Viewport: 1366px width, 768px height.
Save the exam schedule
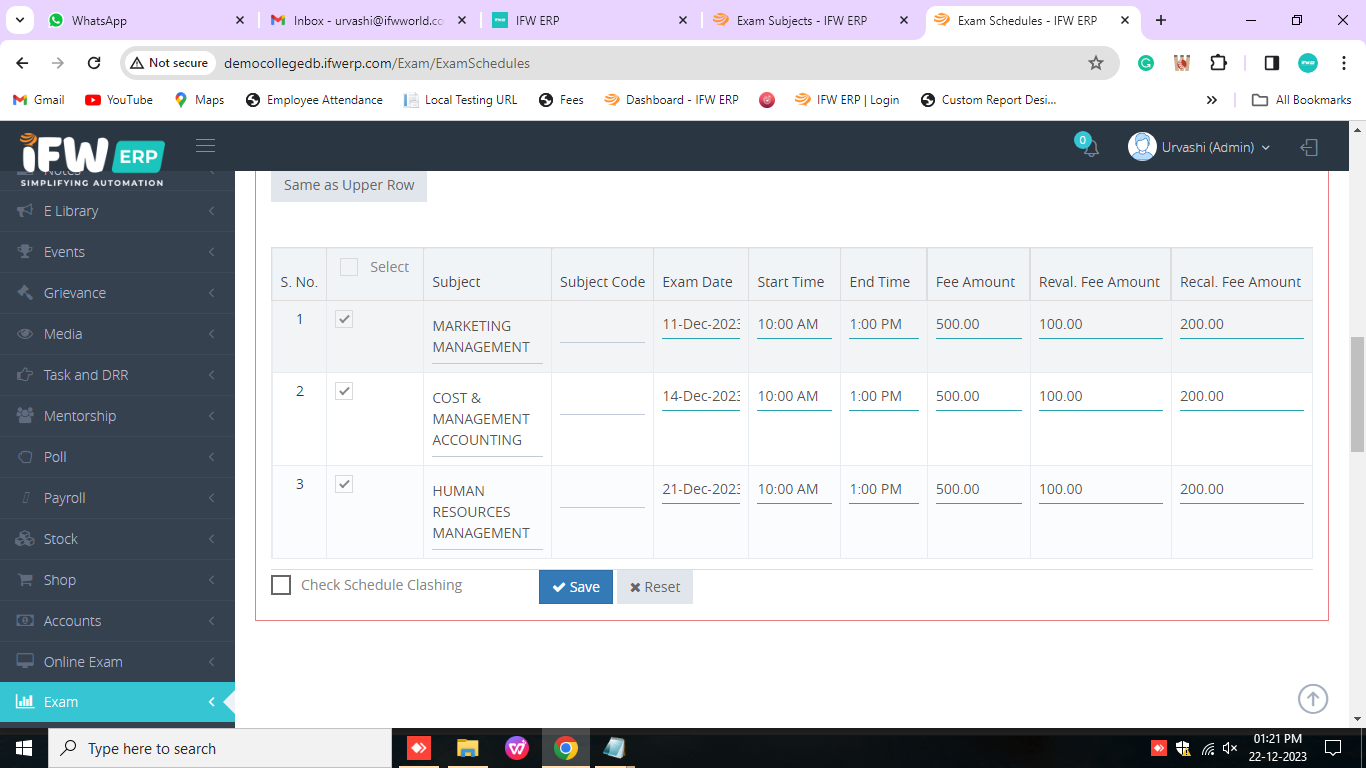click(576, 587)
